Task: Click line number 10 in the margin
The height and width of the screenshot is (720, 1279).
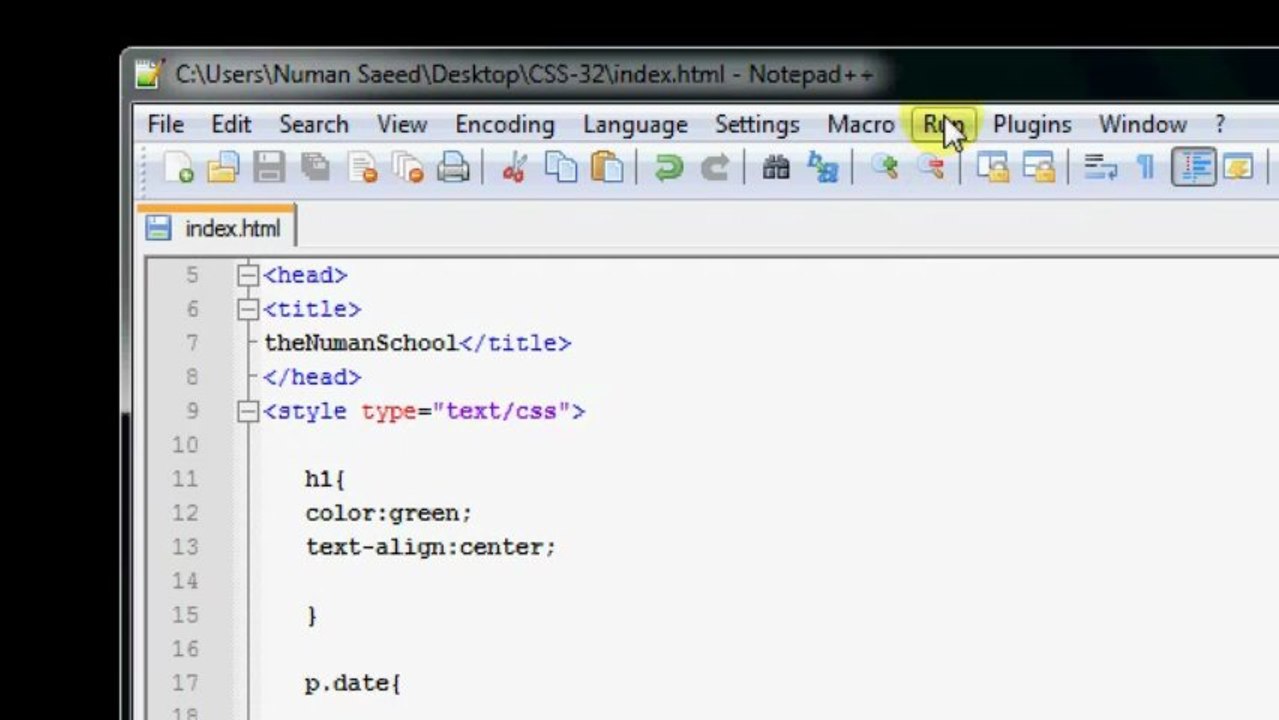Action: pyautogui.click(x=185, y=445)
